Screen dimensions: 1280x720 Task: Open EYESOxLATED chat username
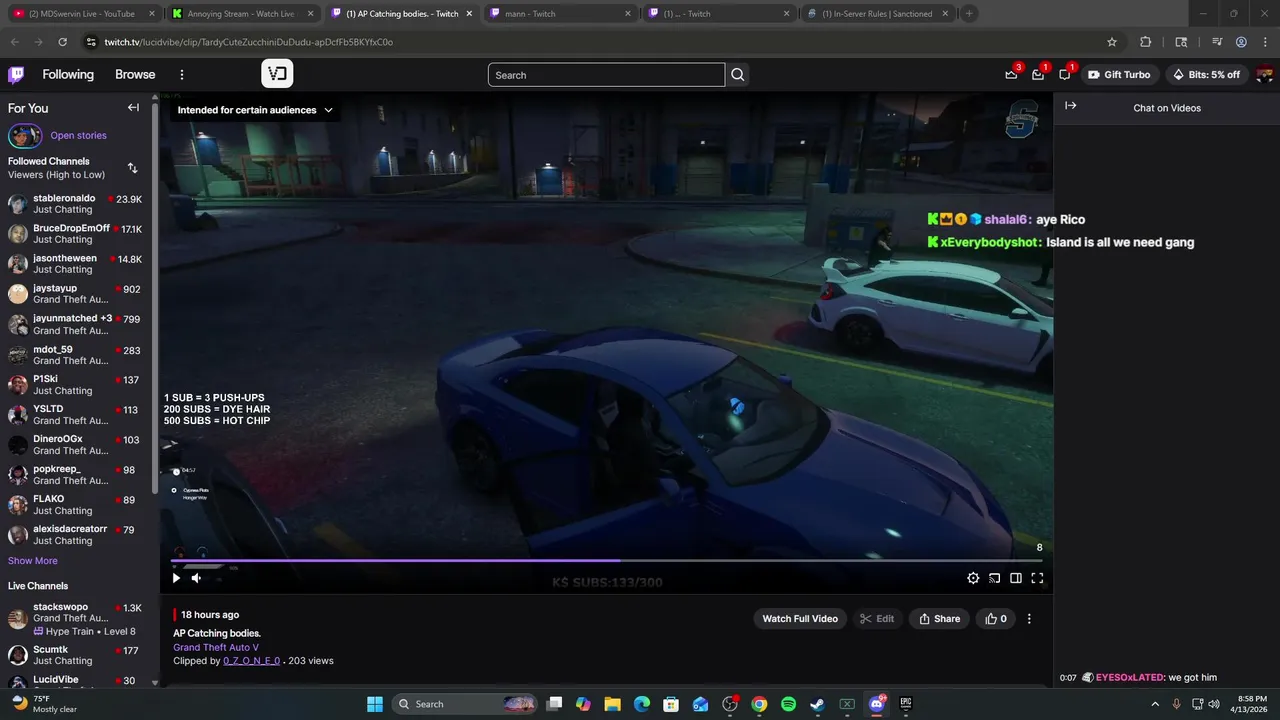pyautogui.click(x=1130, y=678)
